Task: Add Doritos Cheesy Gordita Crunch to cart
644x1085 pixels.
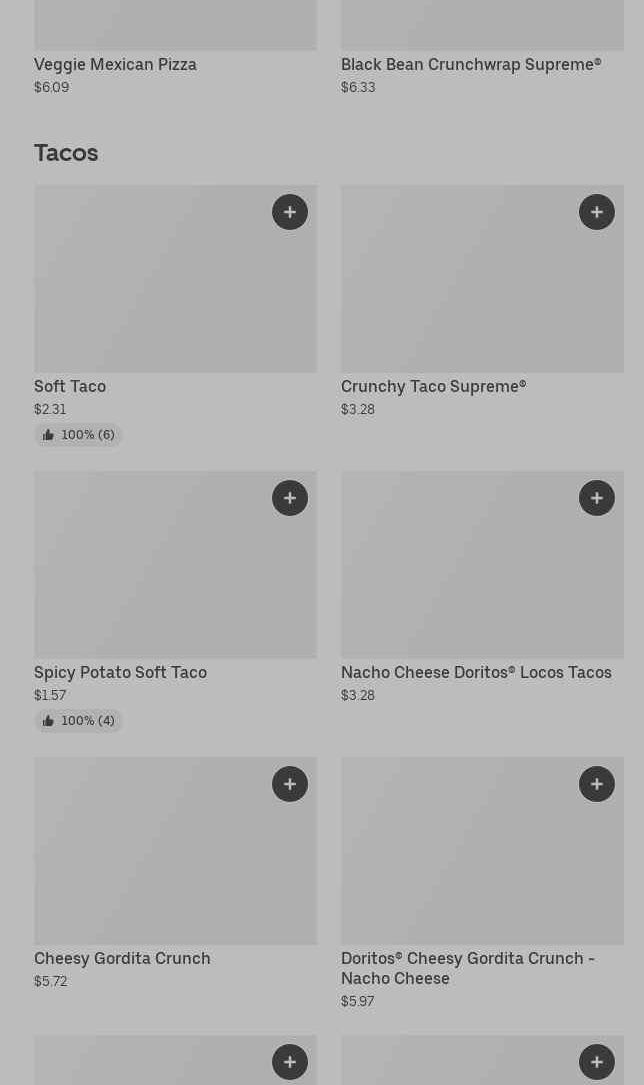Action: click(597, 784)
